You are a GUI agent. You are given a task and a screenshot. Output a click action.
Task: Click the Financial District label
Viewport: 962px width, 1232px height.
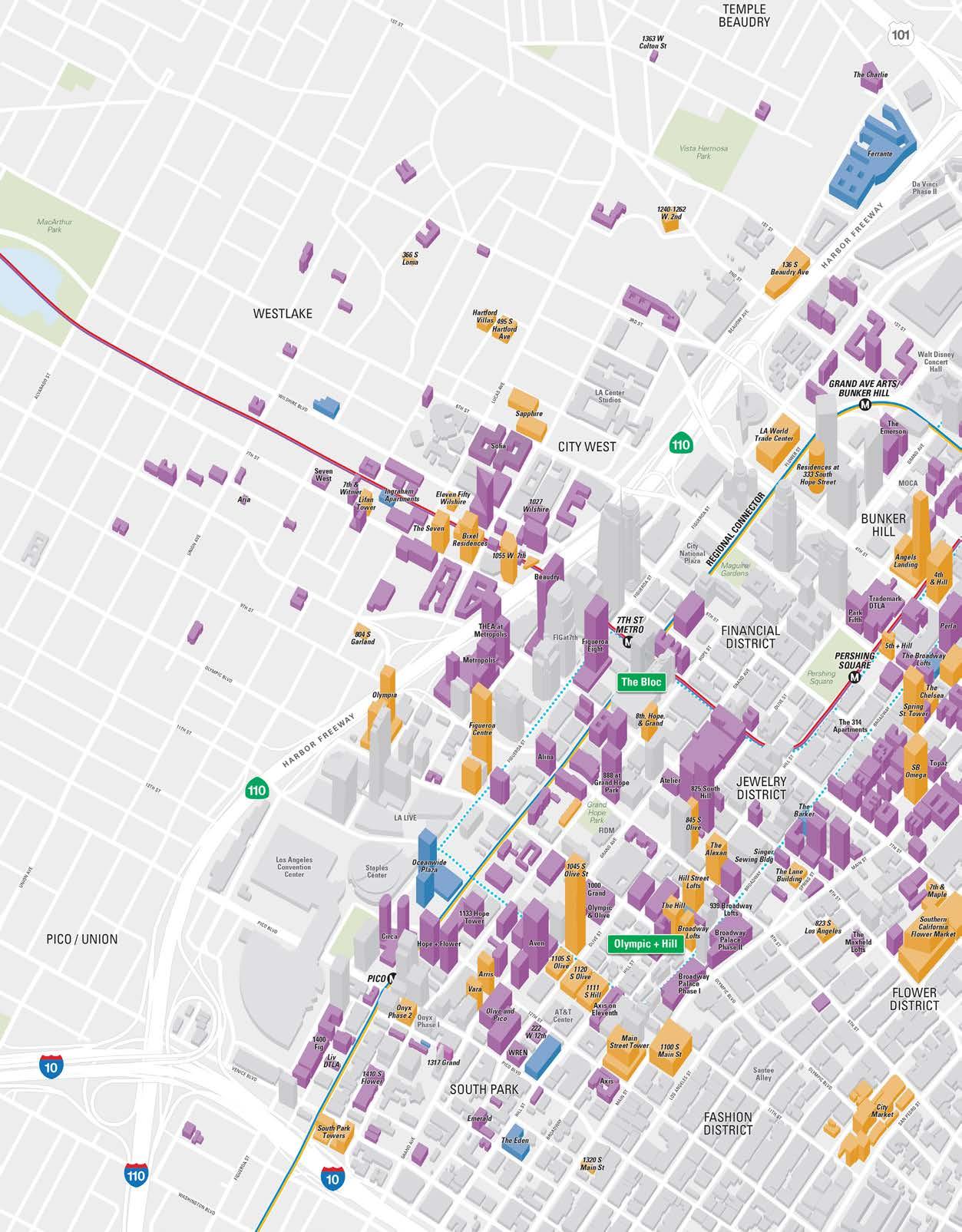750,636
